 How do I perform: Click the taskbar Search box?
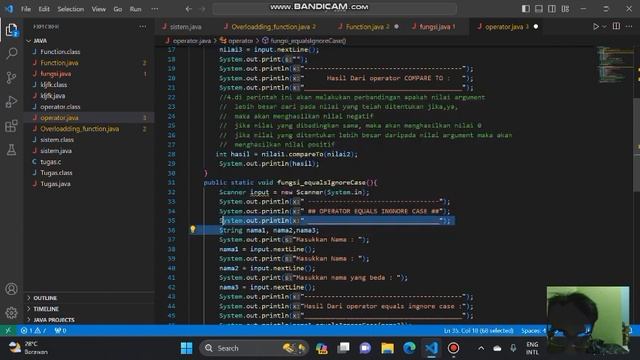(x=253, y=348)
